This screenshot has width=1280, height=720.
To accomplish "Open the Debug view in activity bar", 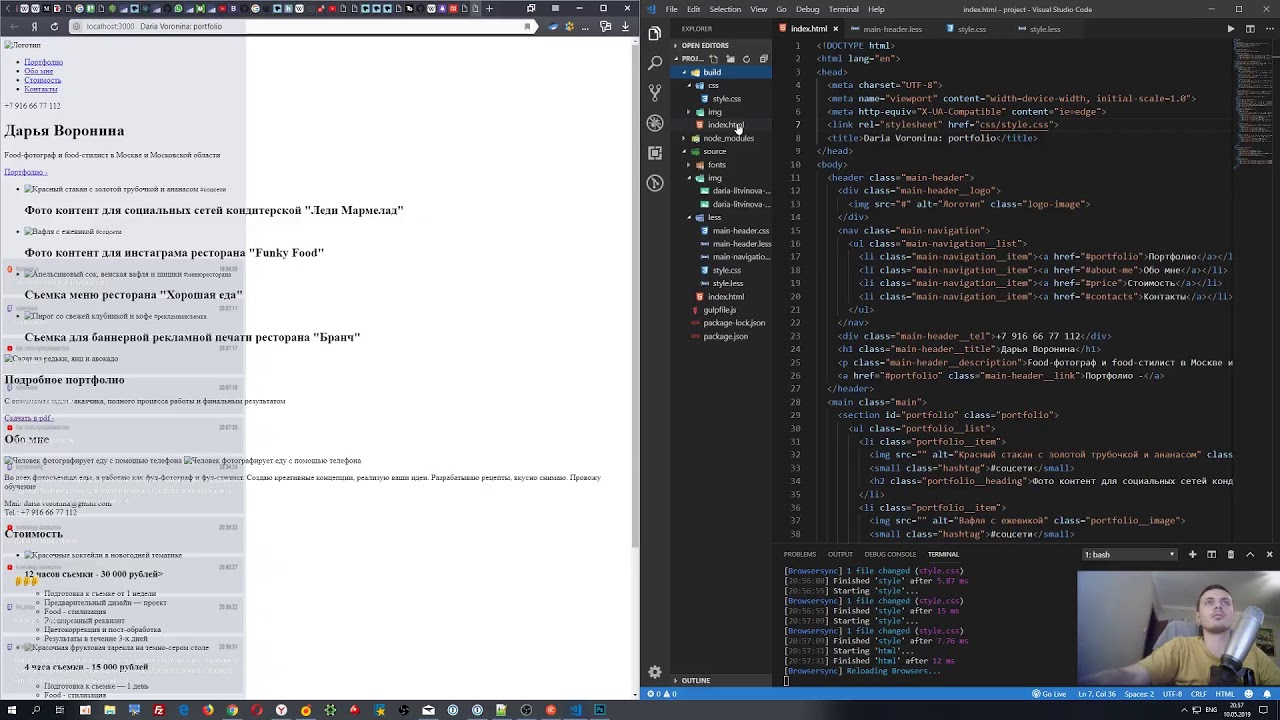I will pyautogui.click(x=655, y=123).
